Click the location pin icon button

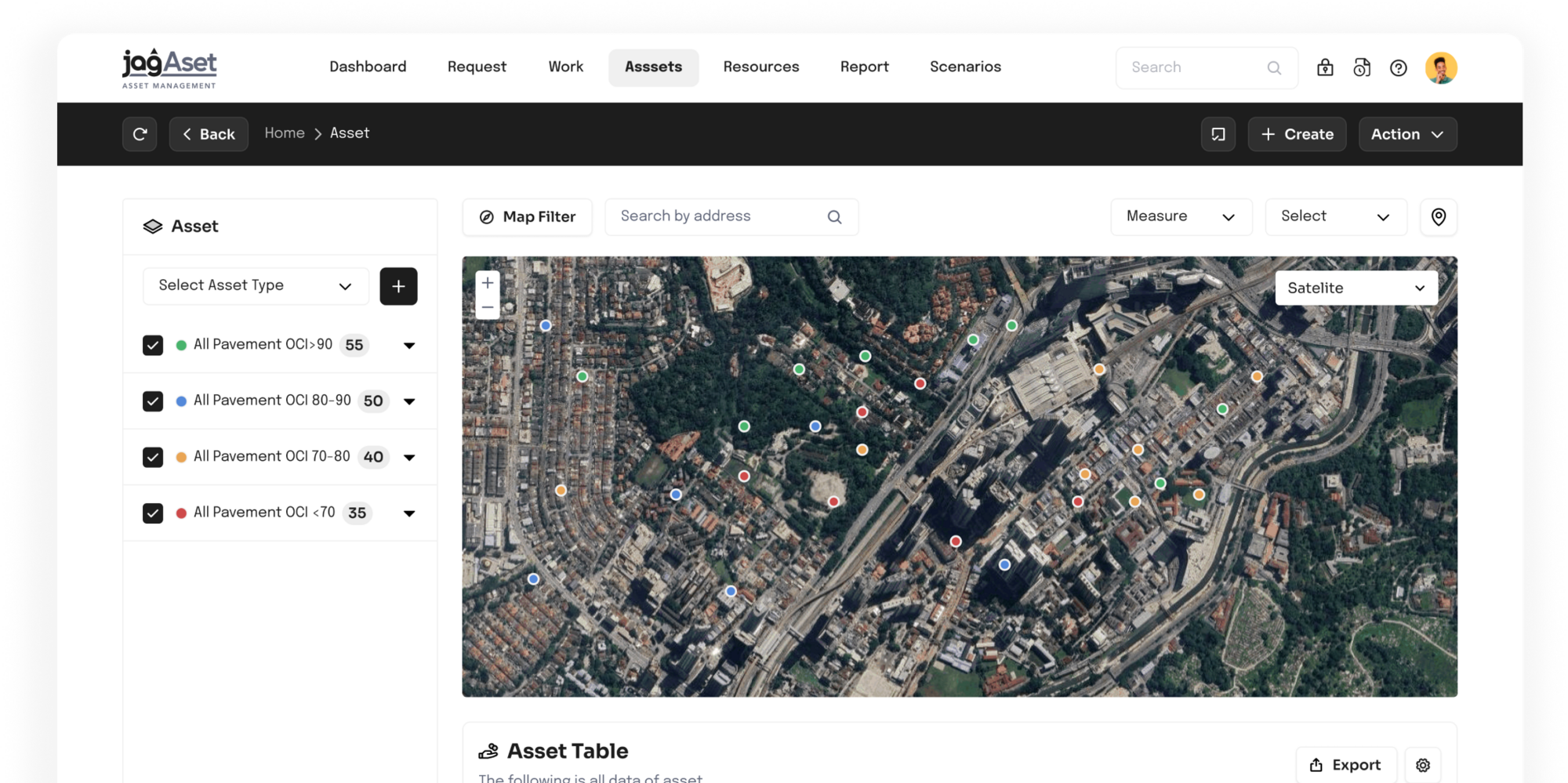click(x=1439, y=217)
